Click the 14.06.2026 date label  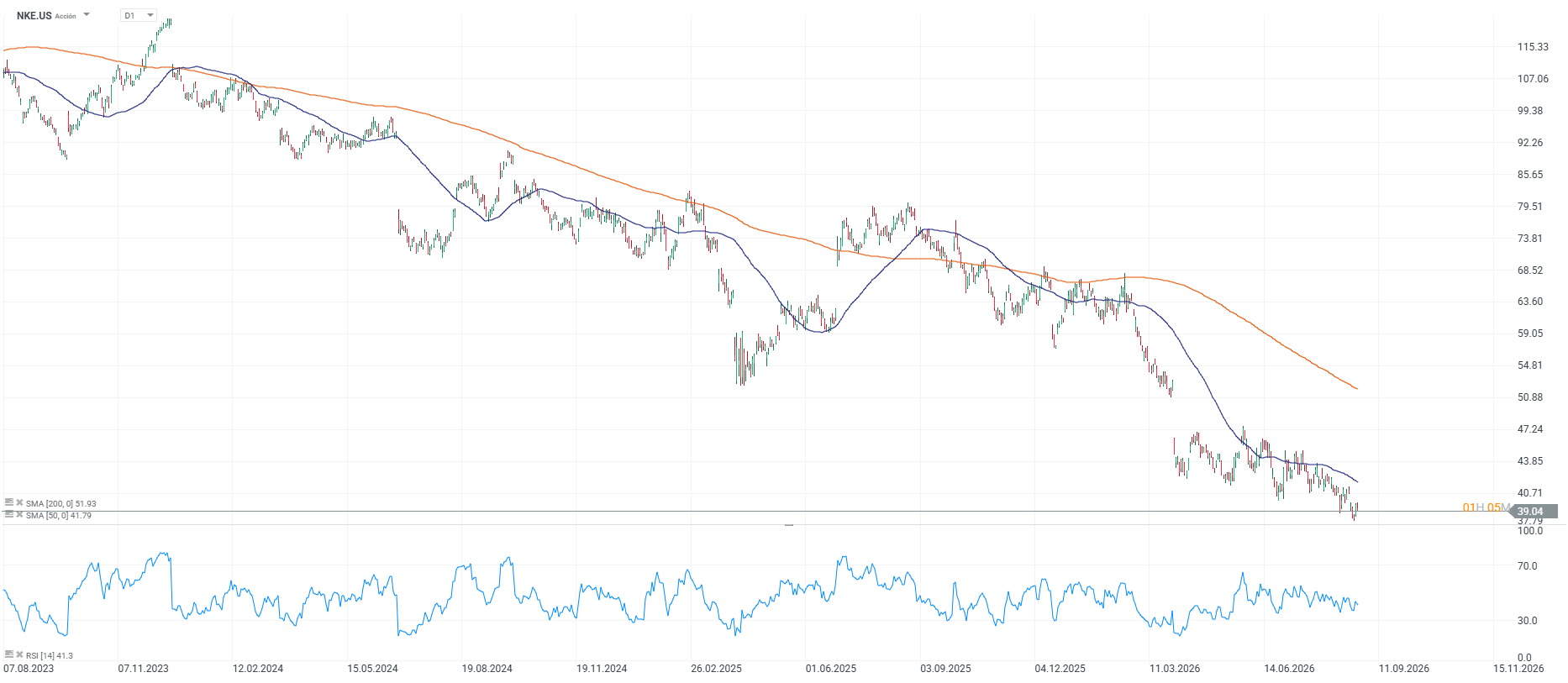(x=1289, y=669)
